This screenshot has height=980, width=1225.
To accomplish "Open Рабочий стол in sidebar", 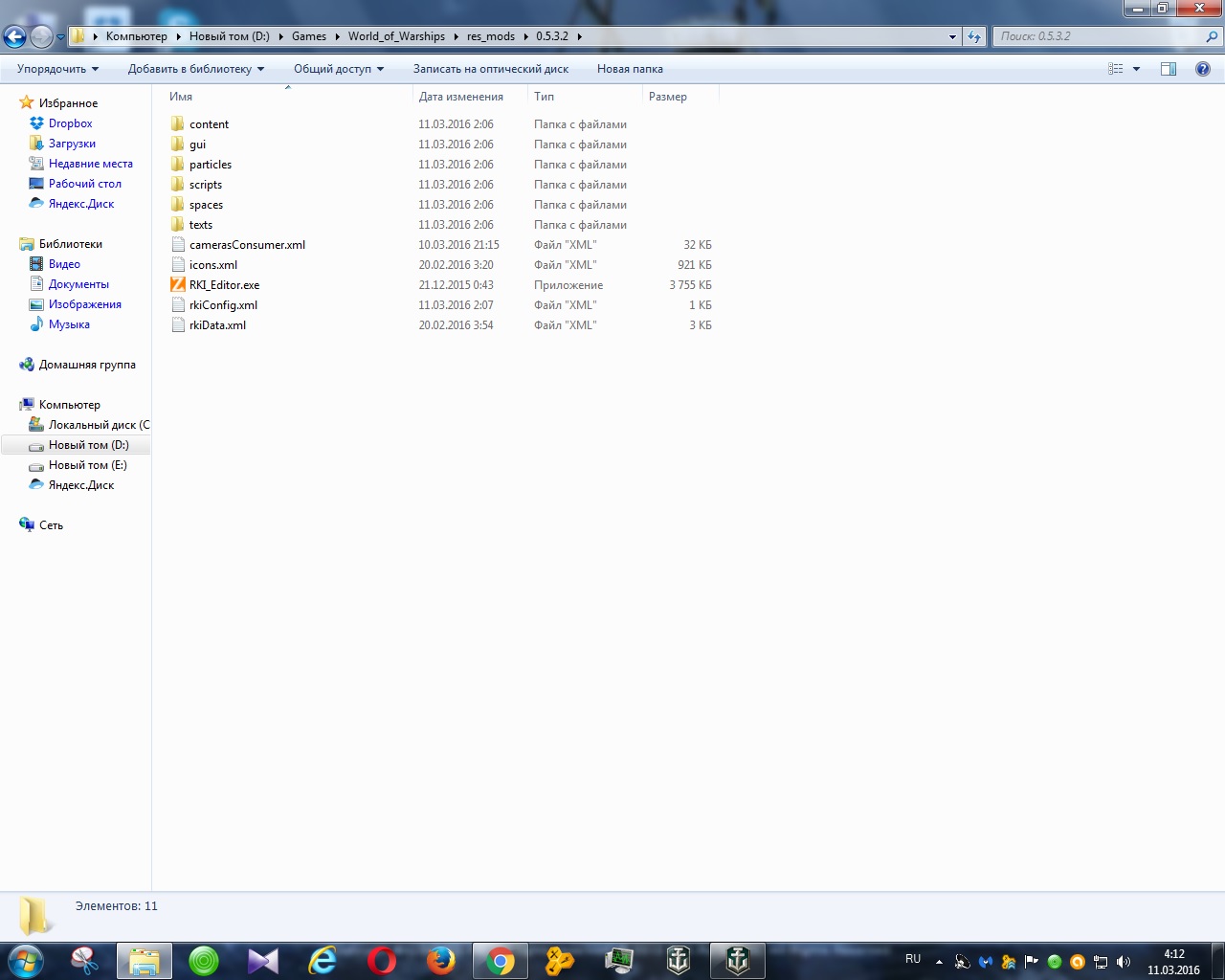I will 85,184.
